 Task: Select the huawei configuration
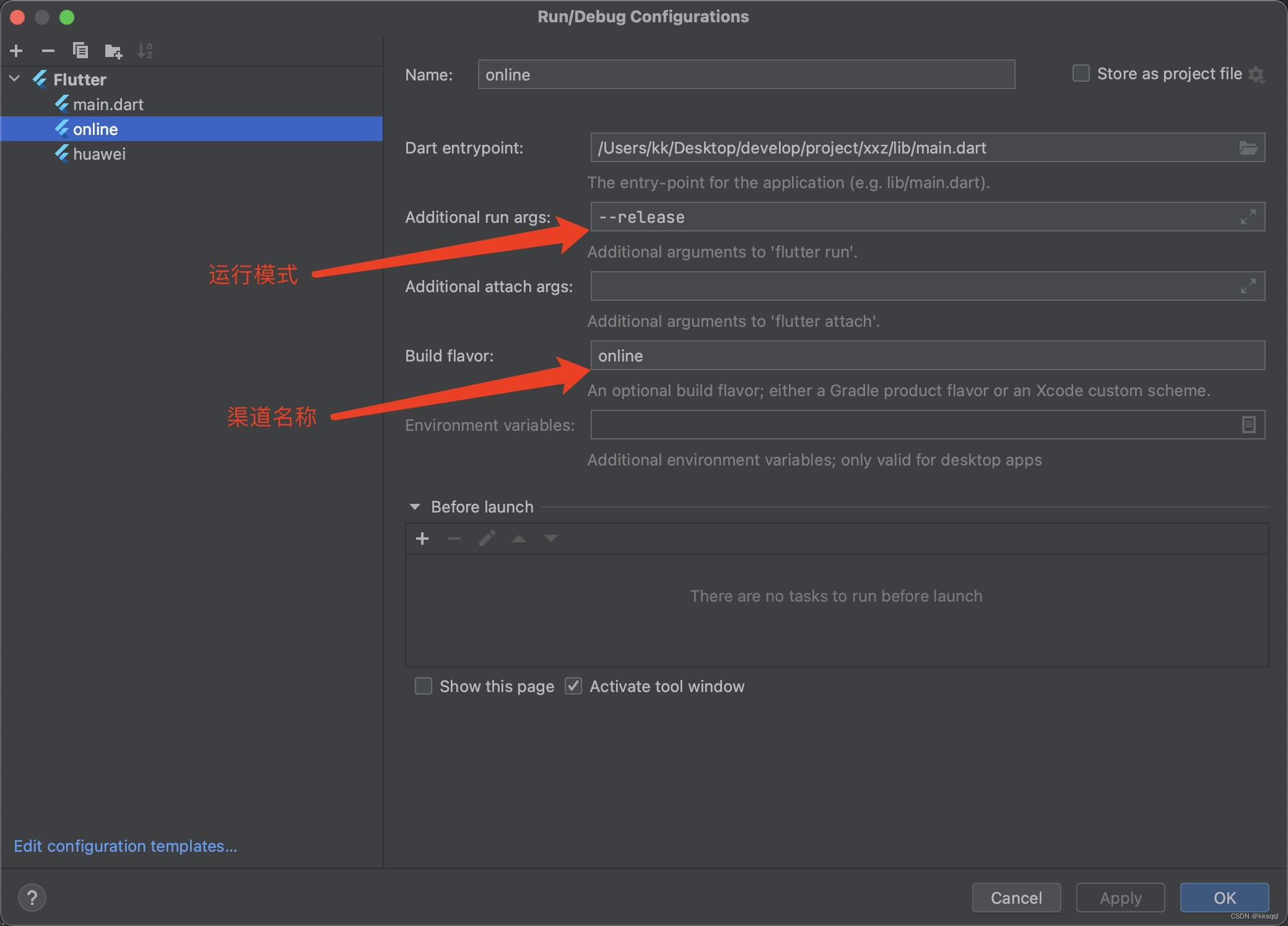coord(99,154)
